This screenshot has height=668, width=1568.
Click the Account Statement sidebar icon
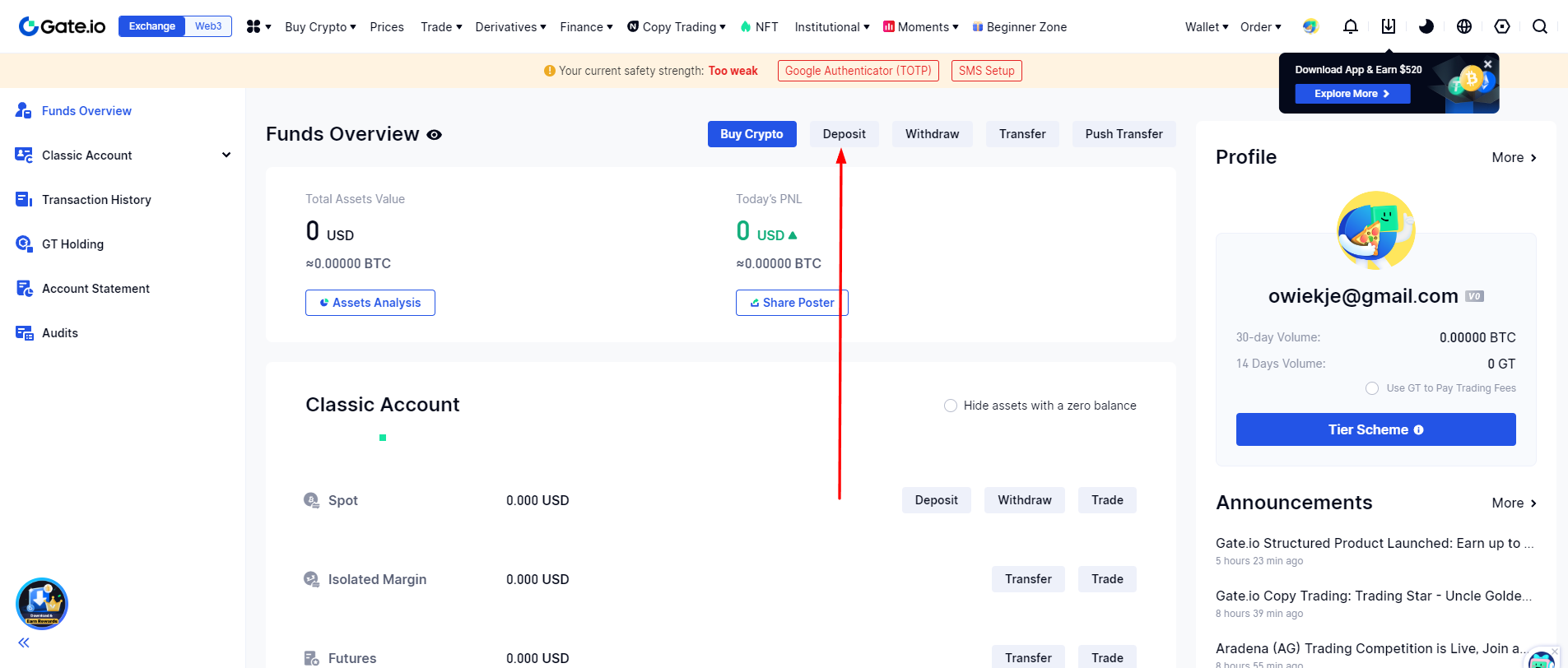[x=24, y=288]
